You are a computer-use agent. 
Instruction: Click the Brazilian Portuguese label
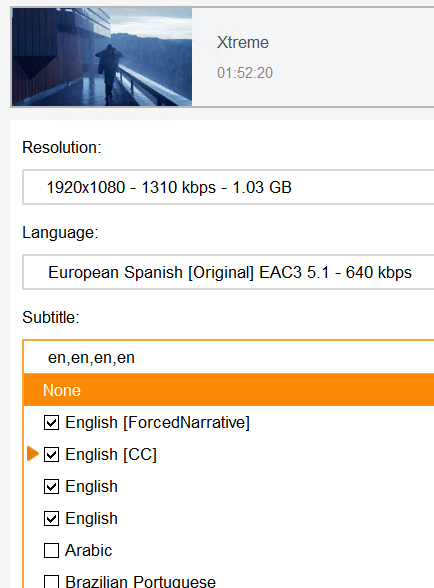[x=141, y=582]
